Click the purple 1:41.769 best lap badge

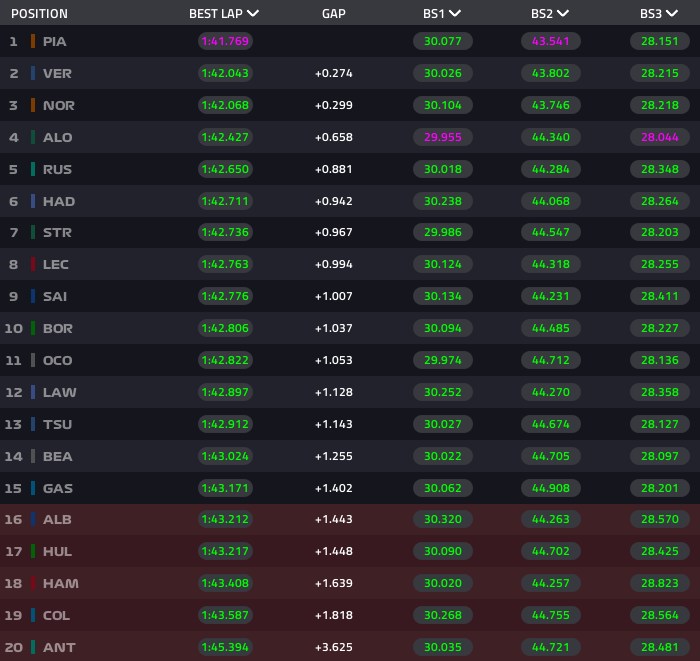coord(225,41)
